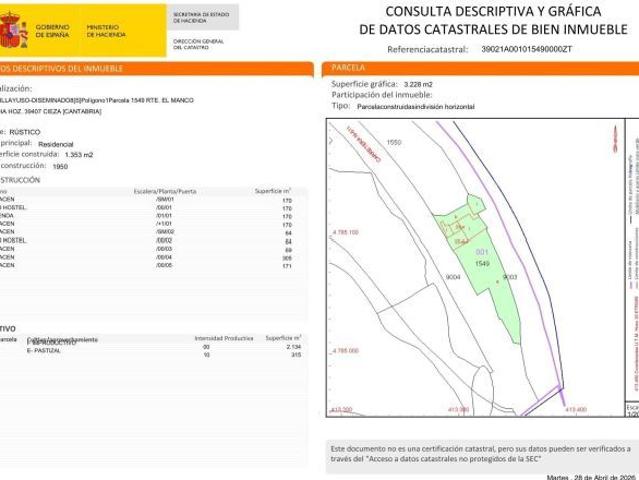Click the reference number 39021A001015490000ZT

coord(527,49)
